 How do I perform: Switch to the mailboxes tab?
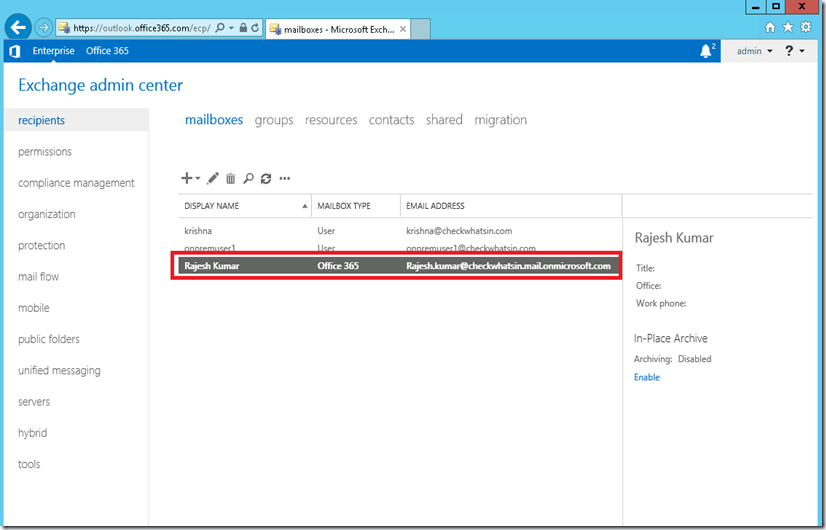(214, 120)
